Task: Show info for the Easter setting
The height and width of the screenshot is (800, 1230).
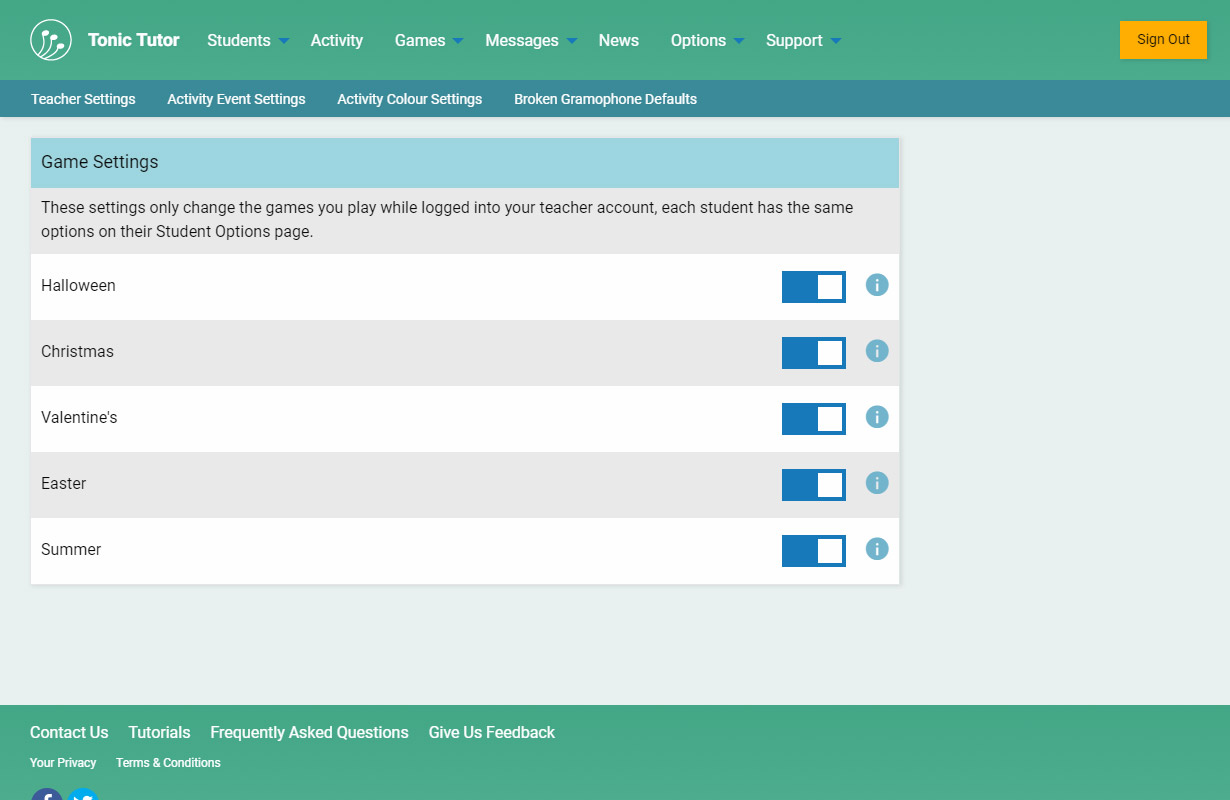Action: pyautogui.click(x=877, y=483)
